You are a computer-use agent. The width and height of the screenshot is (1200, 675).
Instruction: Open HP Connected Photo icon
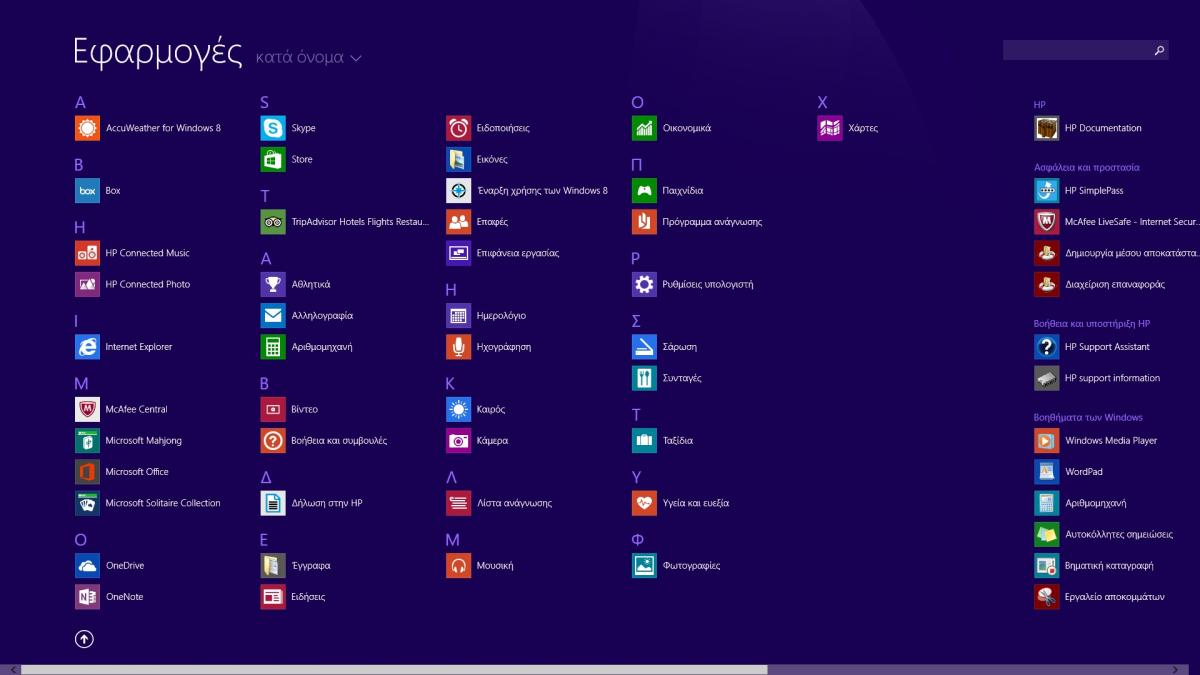pos(87,284)
